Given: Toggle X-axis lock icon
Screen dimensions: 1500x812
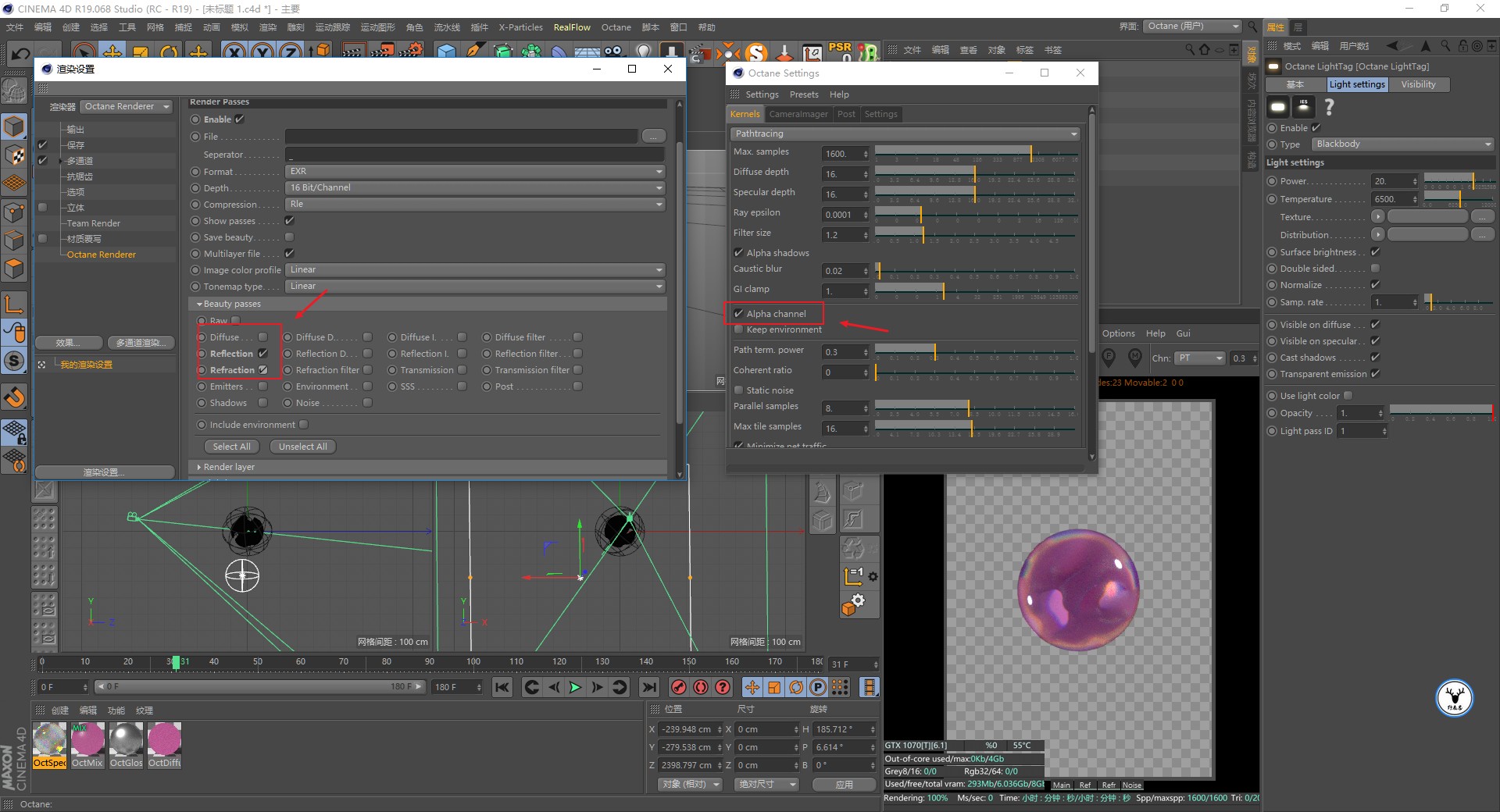Looking at the screenshot, I should (x=234, y=52).
